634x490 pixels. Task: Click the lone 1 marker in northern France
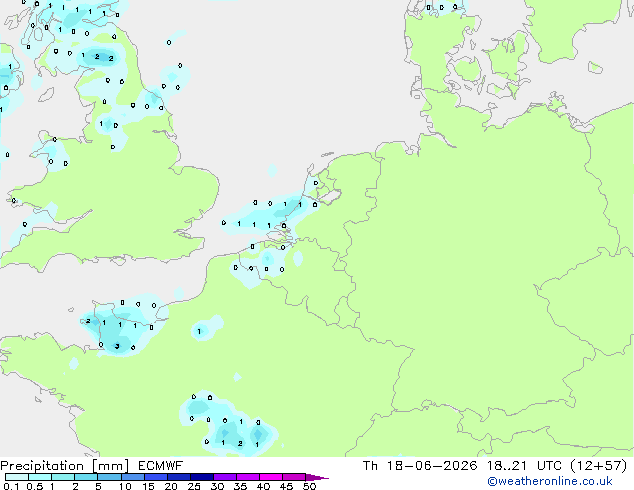click(x=199, y=332)
